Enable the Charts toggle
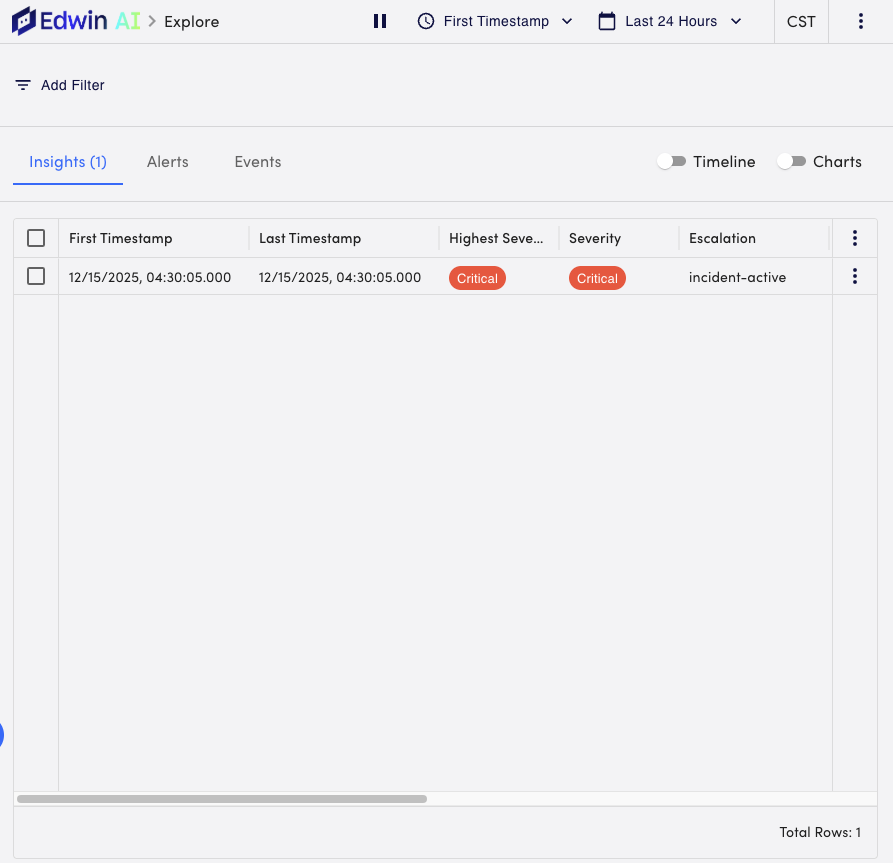 click(793, 161)
